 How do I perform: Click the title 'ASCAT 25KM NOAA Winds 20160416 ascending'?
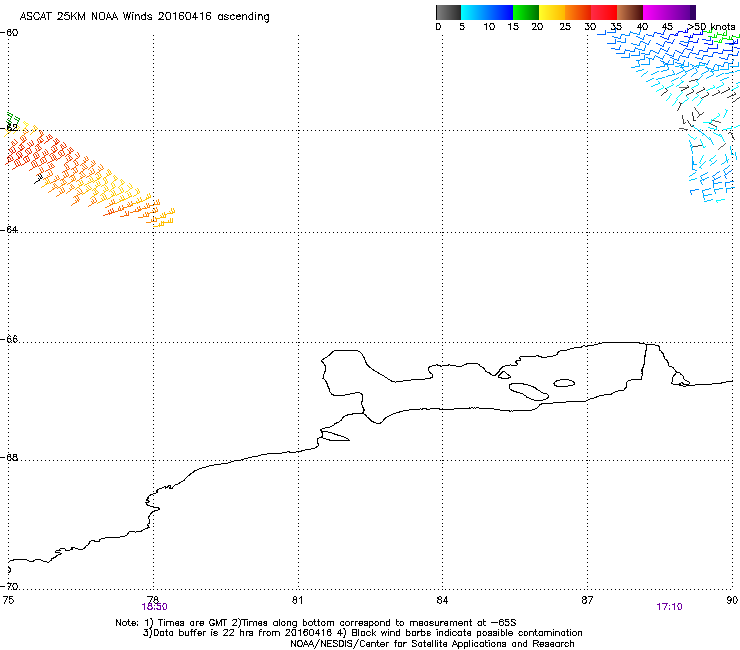pyautogui.click(x=144, y=17)
